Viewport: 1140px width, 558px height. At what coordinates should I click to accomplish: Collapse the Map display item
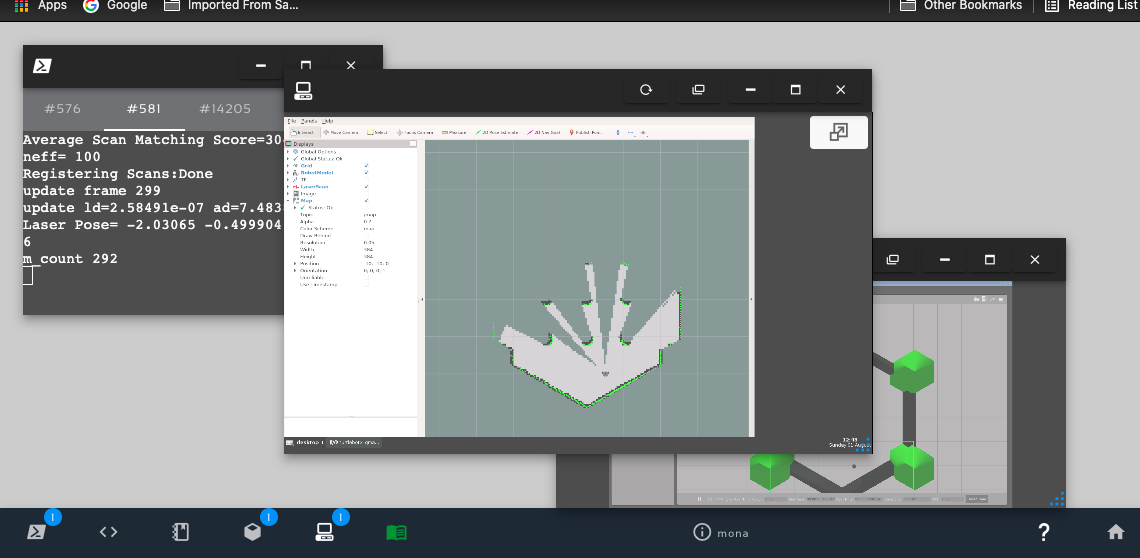point(288,201)
